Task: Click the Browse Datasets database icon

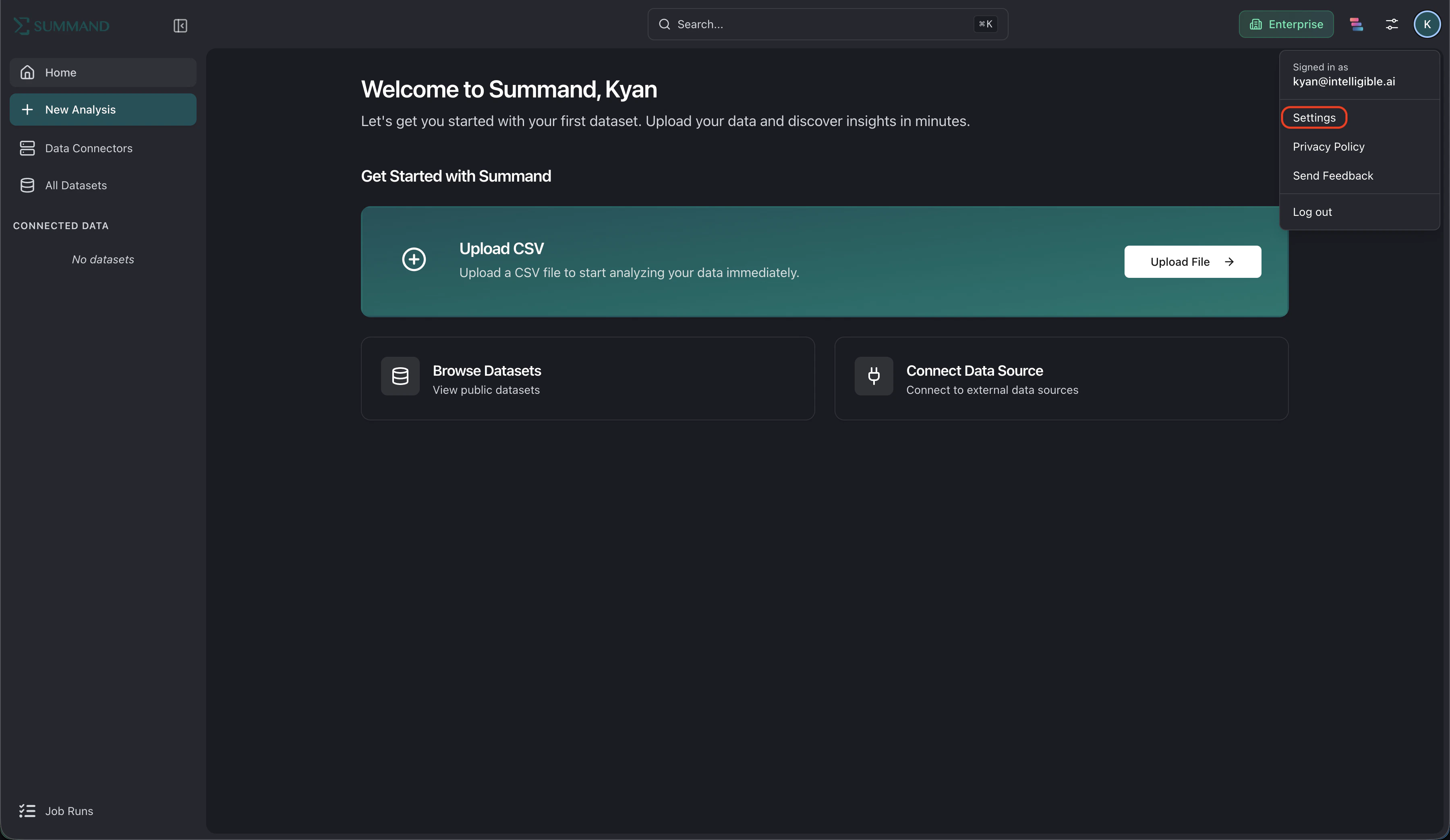Action: pos(400,376)
